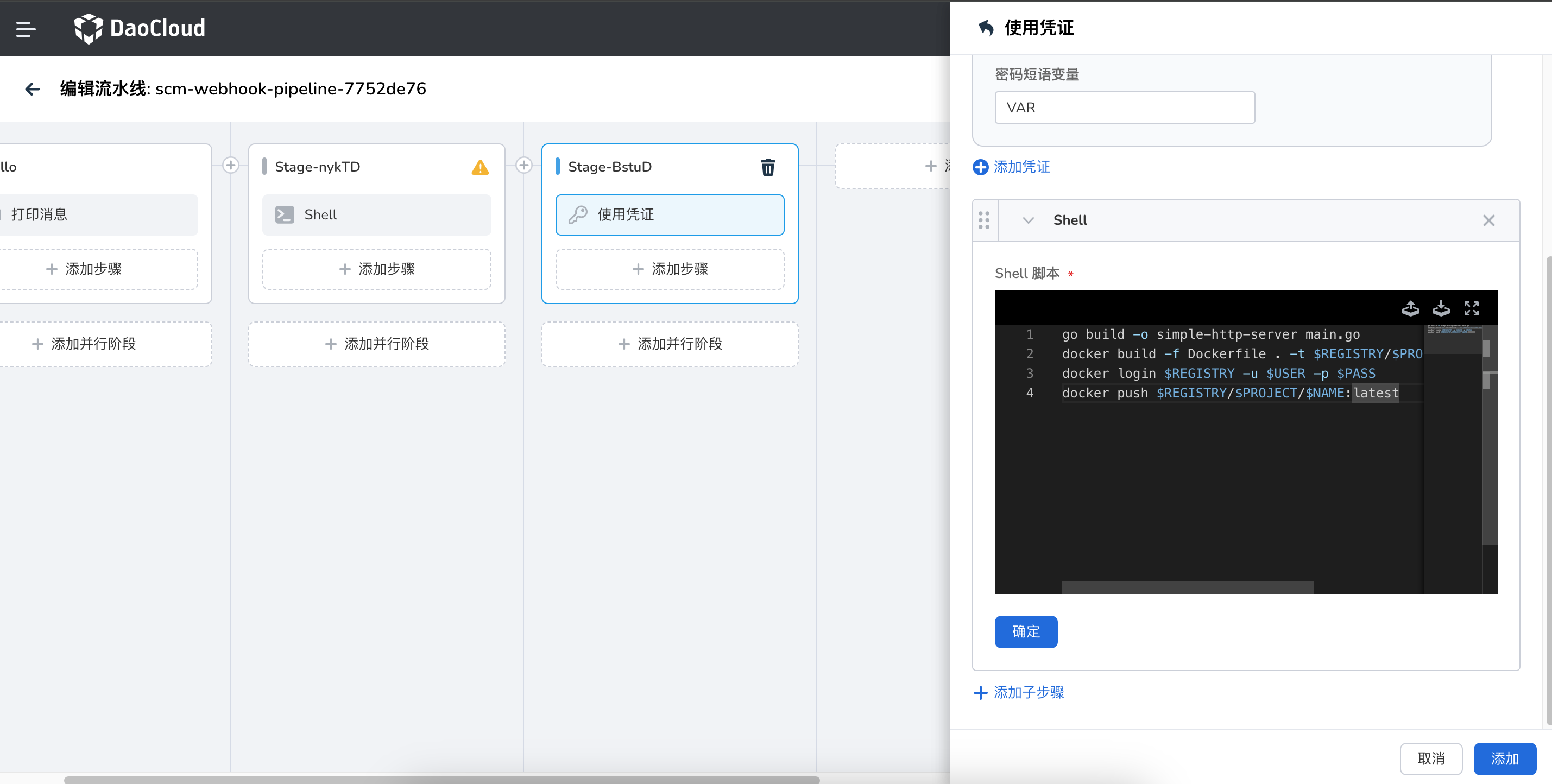This screenshot has width=1552, height=784.
Task: Click the back arrow beside 编辑流水线
Action: tap(32, 88)
